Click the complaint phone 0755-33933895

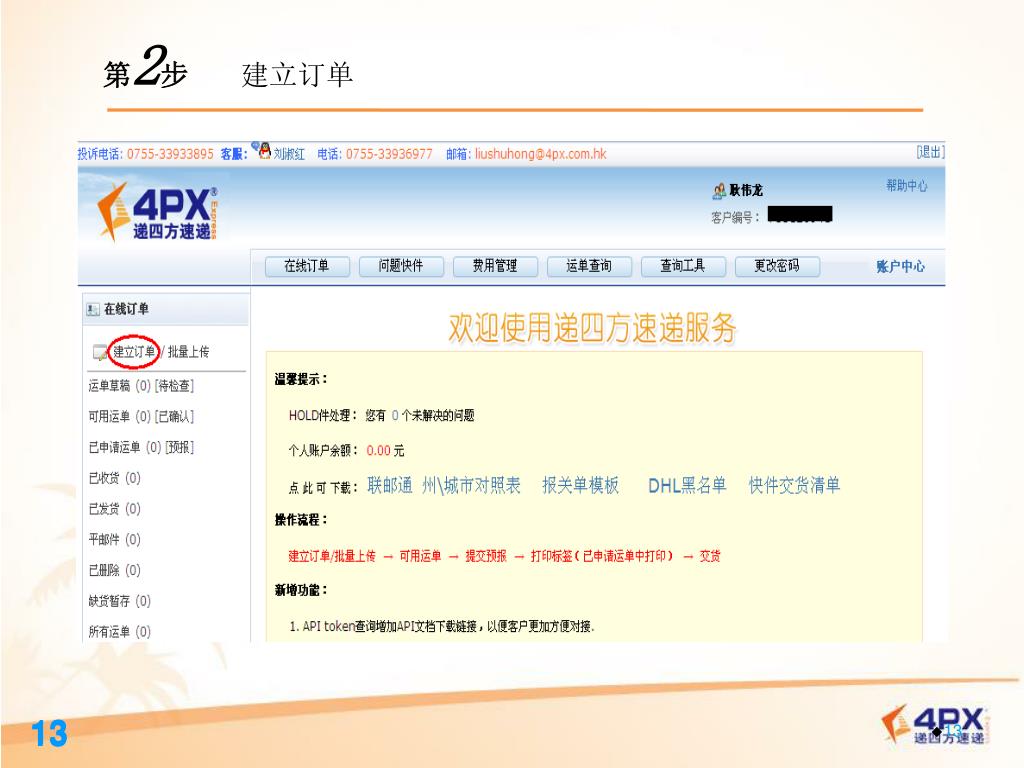click(x=170, y=154)
